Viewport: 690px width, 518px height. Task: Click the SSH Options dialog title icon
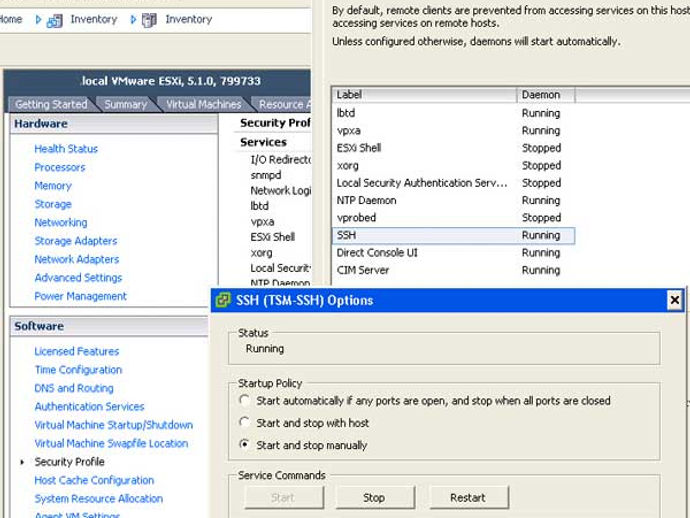(x=223, y=300)
